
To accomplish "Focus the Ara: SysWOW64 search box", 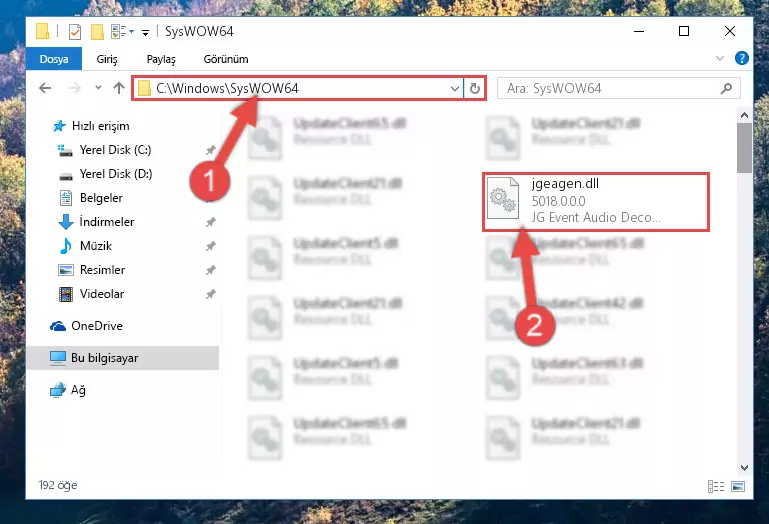I will click(618, 88).
